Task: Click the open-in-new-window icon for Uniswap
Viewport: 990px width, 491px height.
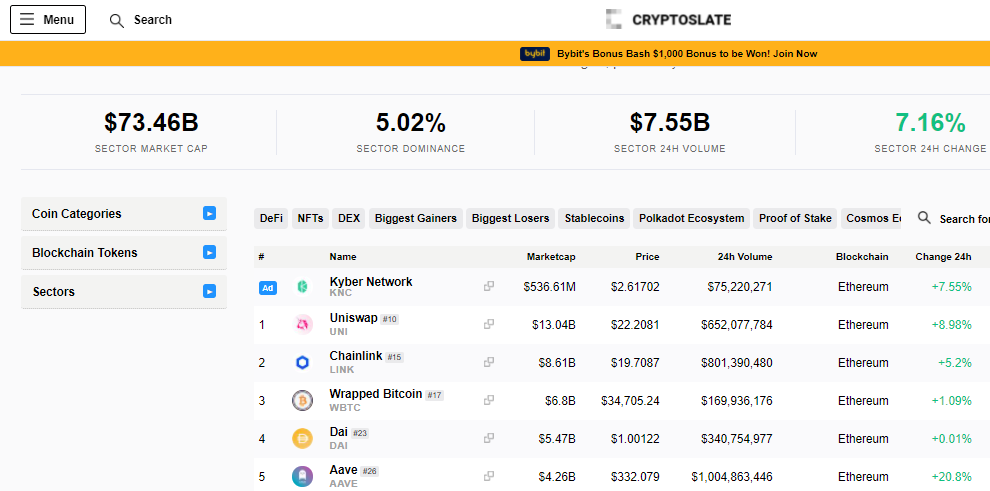Action: click(489, 324)
